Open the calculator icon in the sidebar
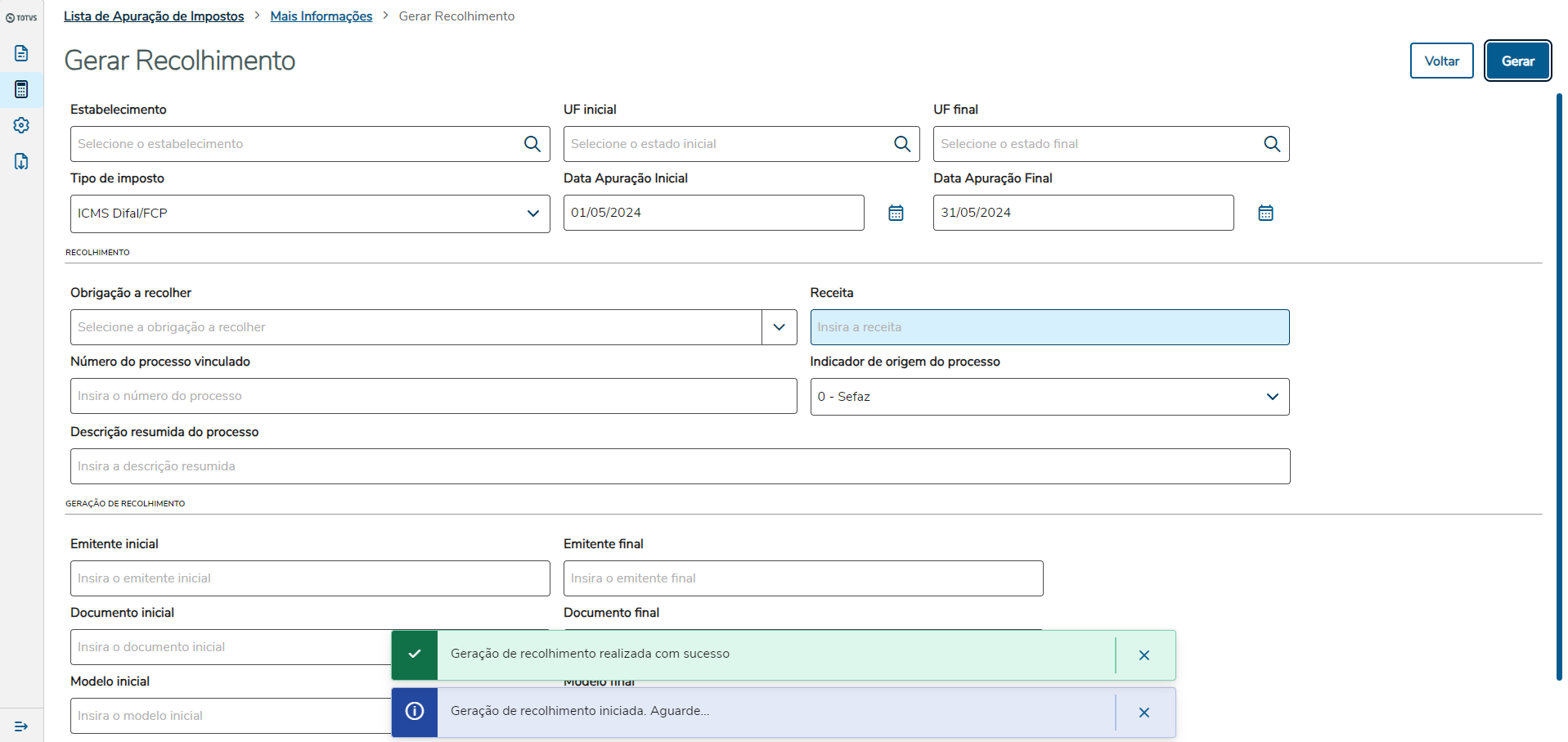Viewport: 1568px width, 742px height. [21, 89]
